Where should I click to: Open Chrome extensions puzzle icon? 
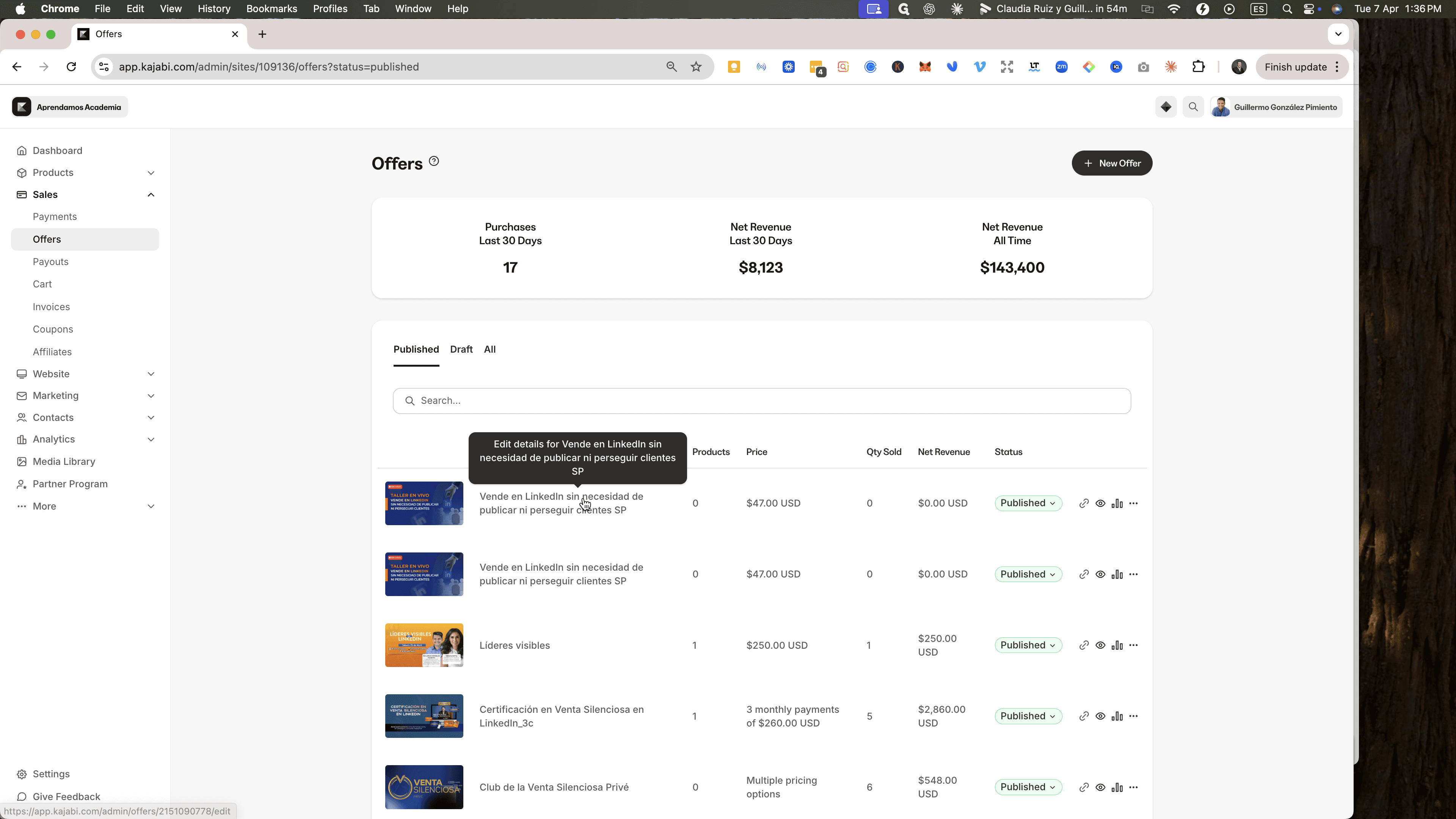(1198, 67)
